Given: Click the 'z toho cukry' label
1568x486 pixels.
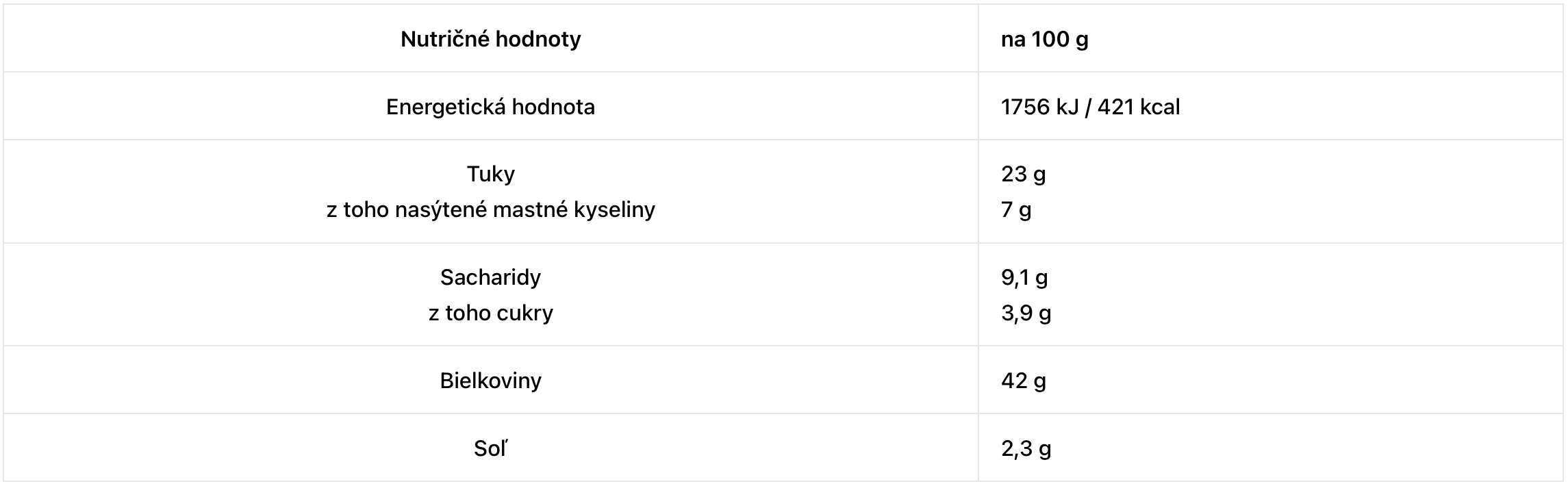Looking at the screenshot, I should point(490,313).
